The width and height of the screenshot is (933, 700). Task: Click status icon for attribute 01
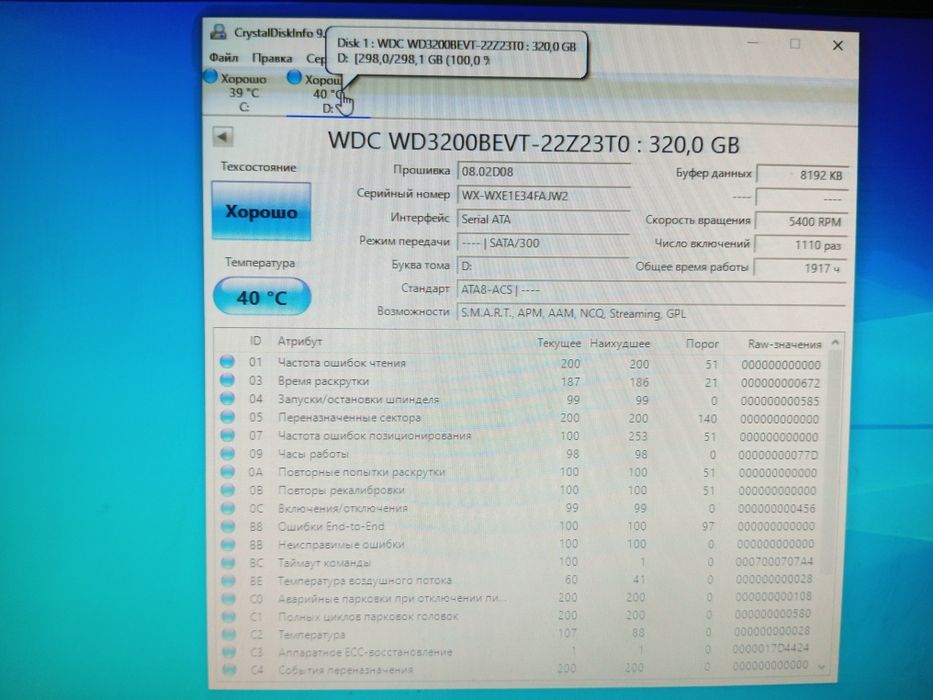click(227, 361)
